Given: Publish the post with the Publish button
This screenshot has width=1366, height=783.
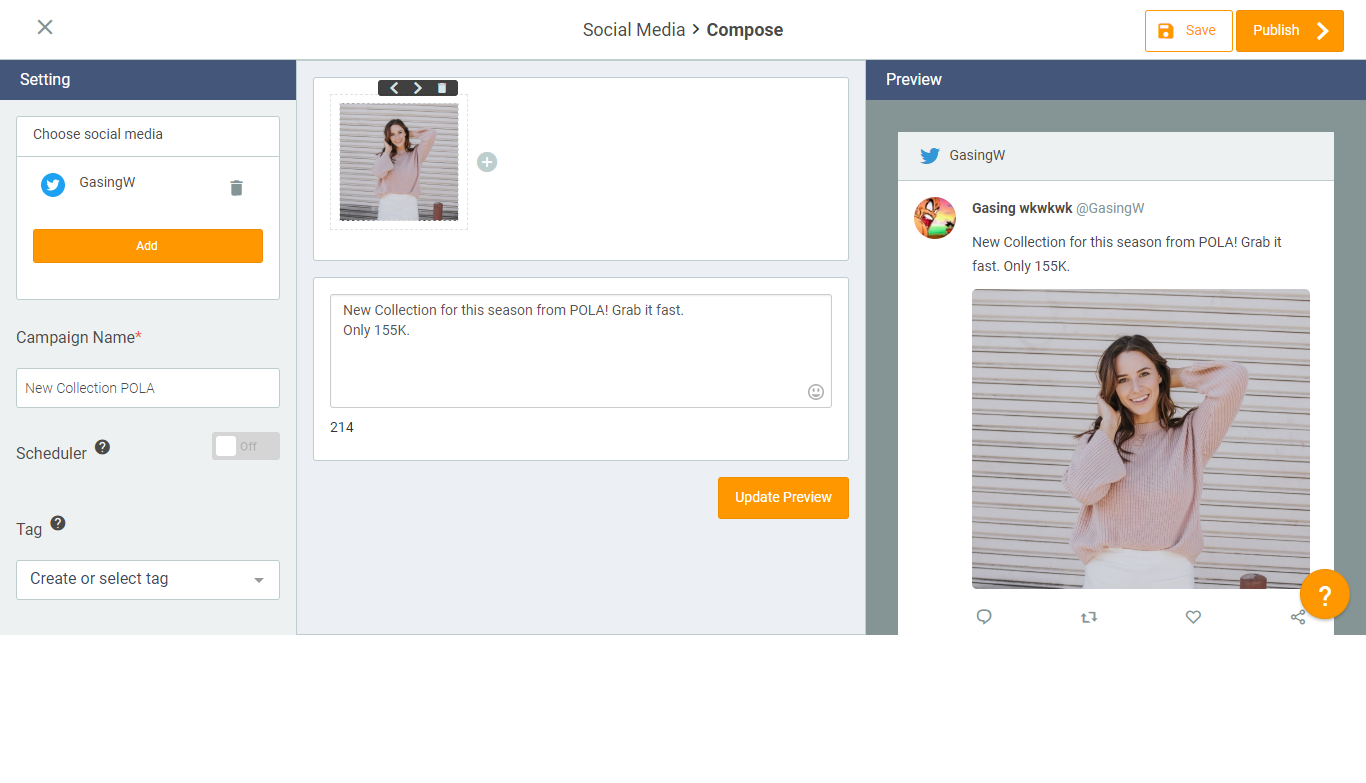Looking at the screenshot, I should point(1289,30).
